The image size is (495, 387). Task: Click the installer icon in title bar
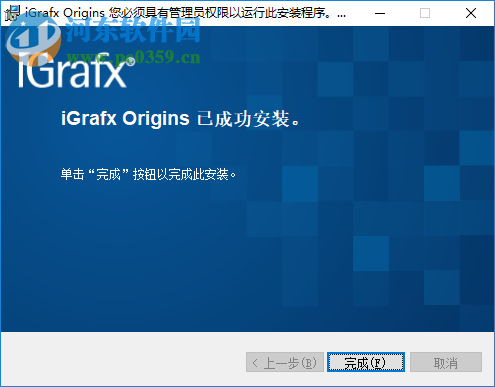(x=12, y=13)
